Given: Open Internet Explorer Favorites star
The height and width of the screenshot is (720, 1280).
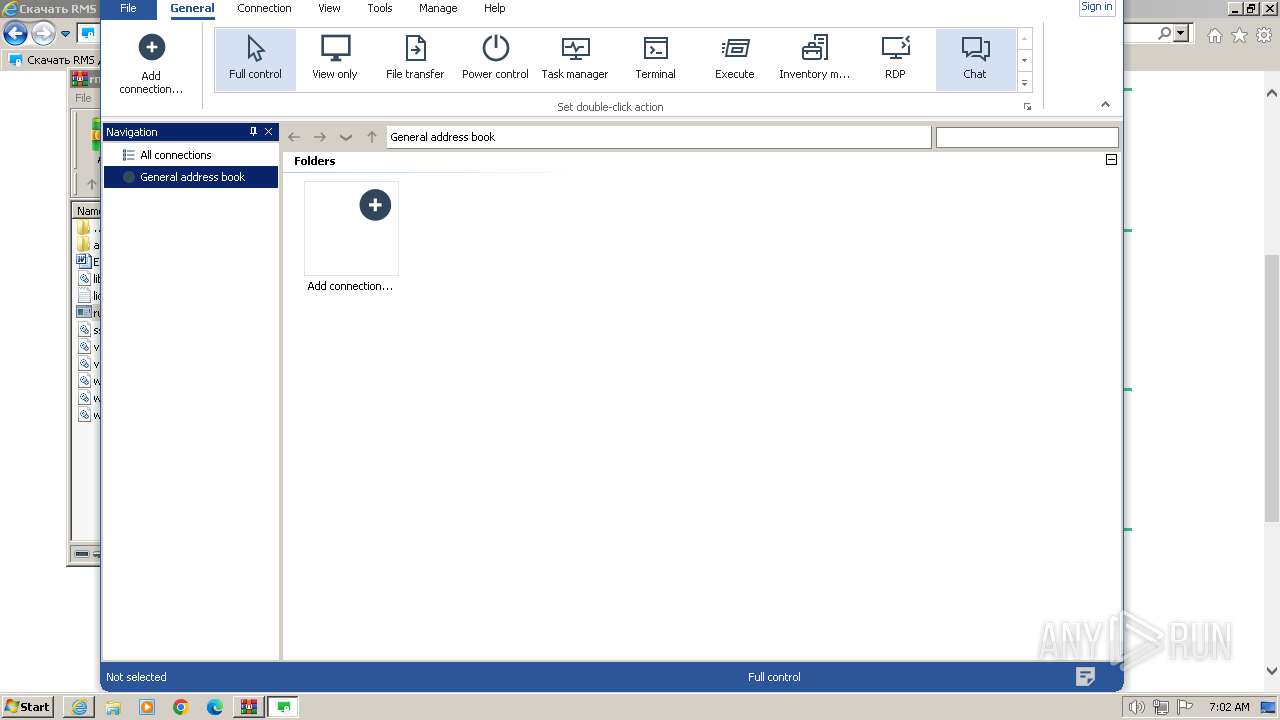Looking at the screenshot, I should (1239, 35).
